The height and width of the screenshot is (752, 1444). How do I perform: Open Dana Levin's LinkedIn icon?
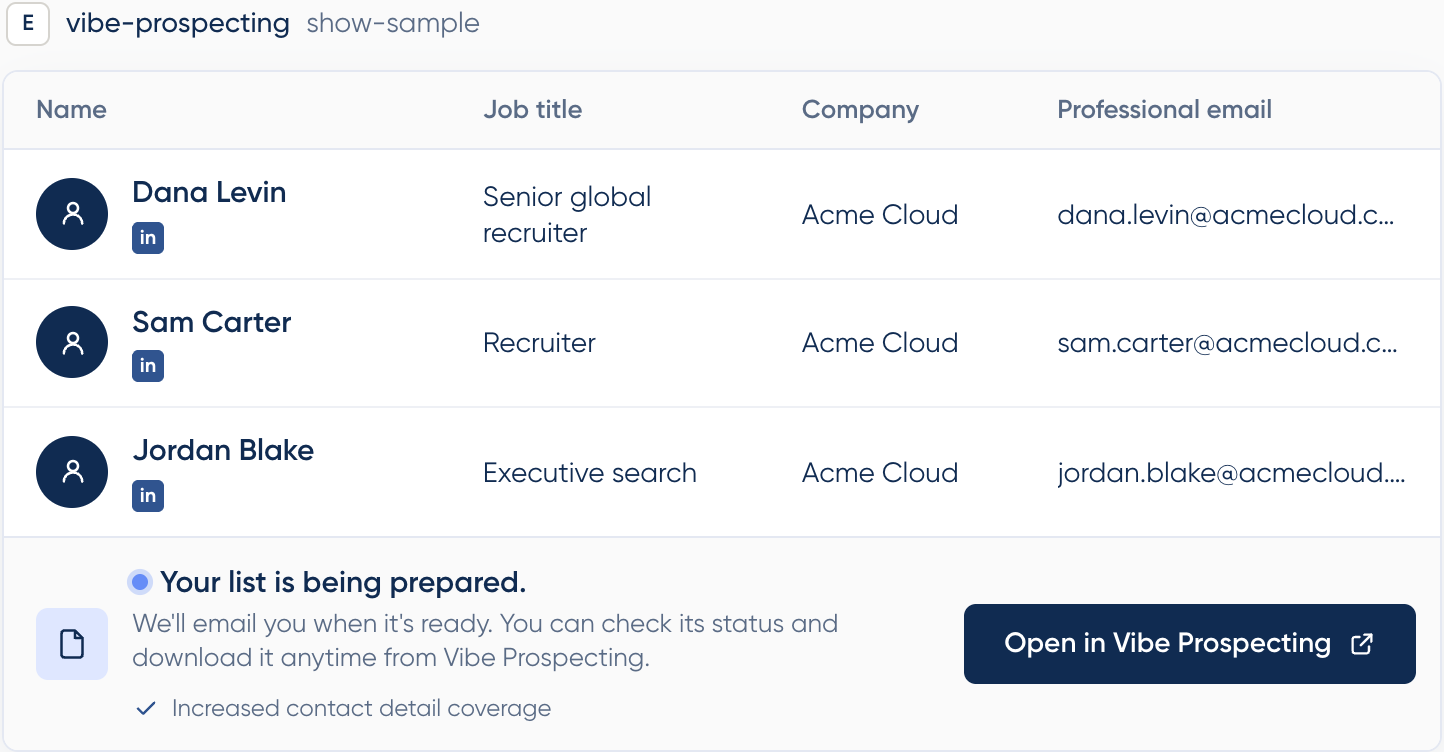pyautogui.click(x=148, y=238)
